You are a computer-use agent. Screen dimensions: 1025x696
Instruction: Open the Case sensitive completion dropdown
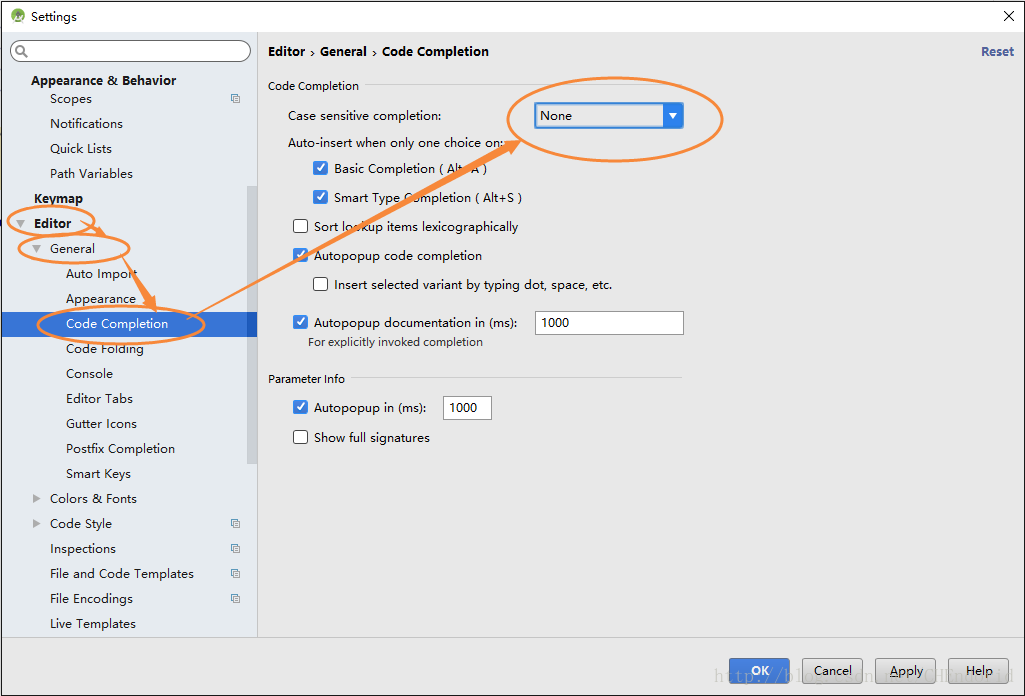click(x=608, y=116)
